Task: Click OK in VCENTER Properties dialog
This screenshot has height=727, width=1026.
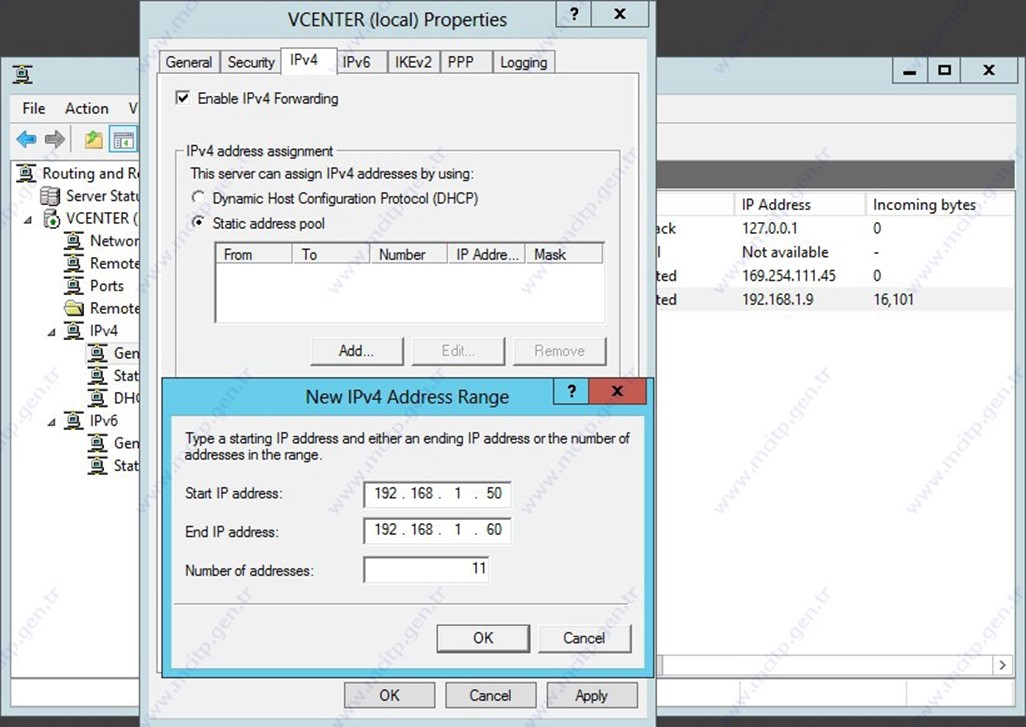Action: coord(389,695)
